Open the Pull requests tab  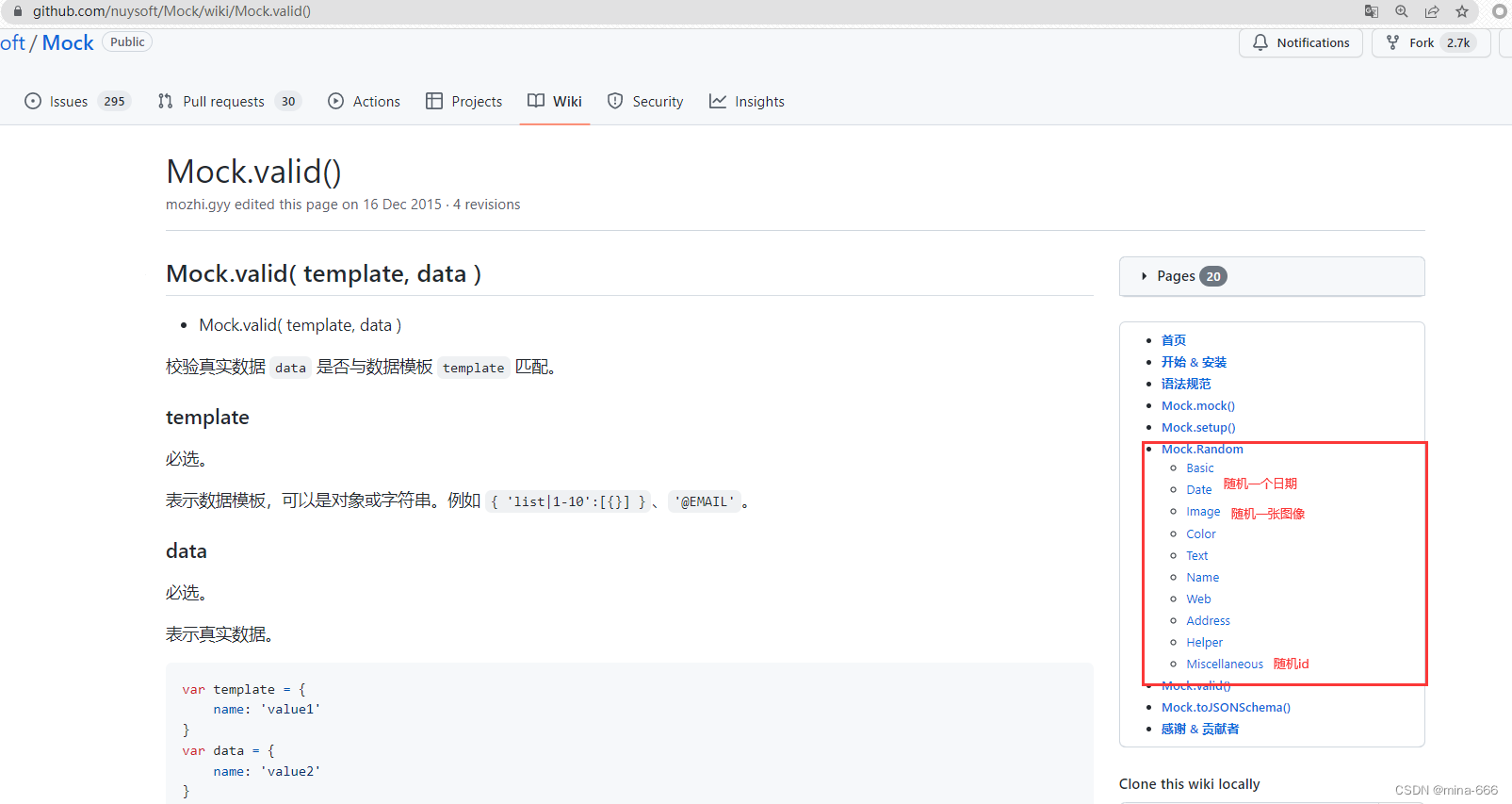pos(230,101)
